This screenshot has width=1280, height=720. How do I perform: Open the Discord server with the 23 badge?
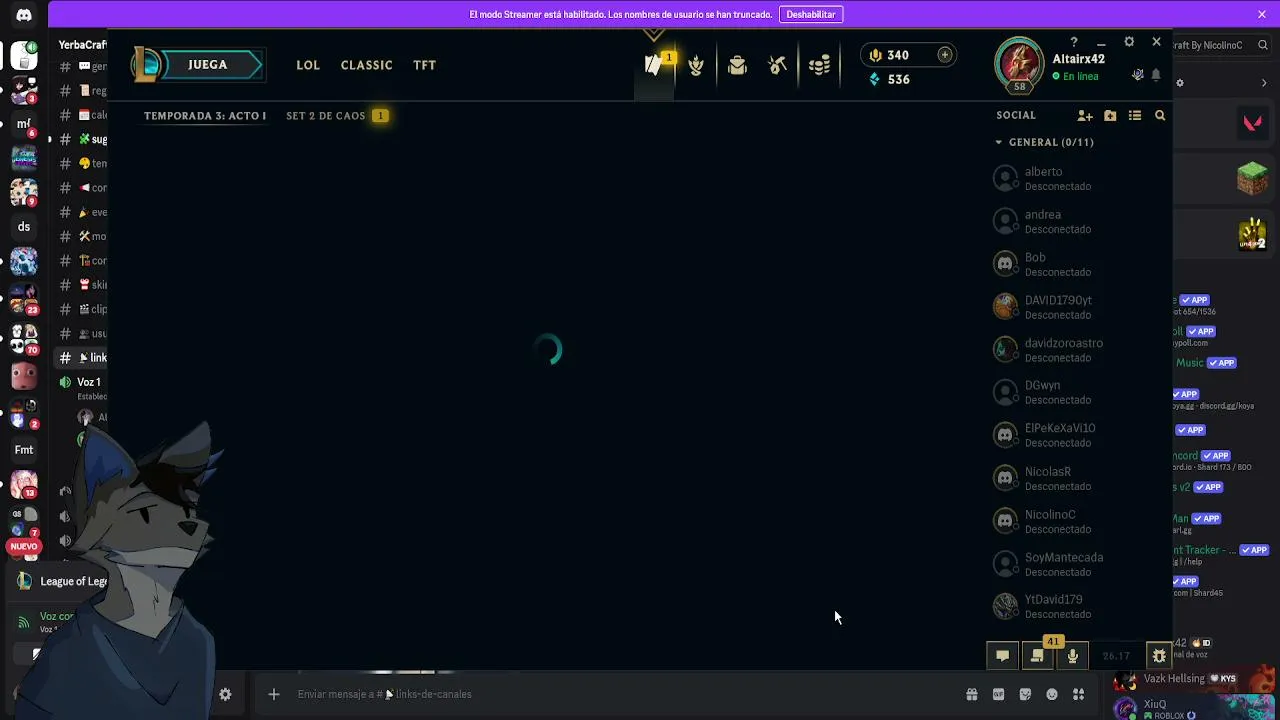(x=24, y=299)
